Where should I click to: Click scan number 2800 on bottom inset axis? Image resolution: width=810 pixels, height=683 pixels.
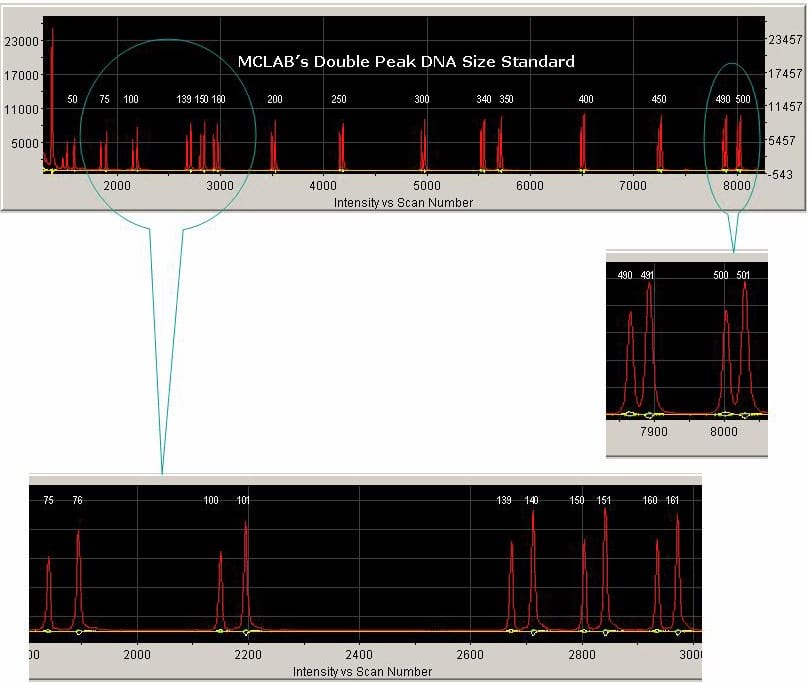[x=582, y=655]
